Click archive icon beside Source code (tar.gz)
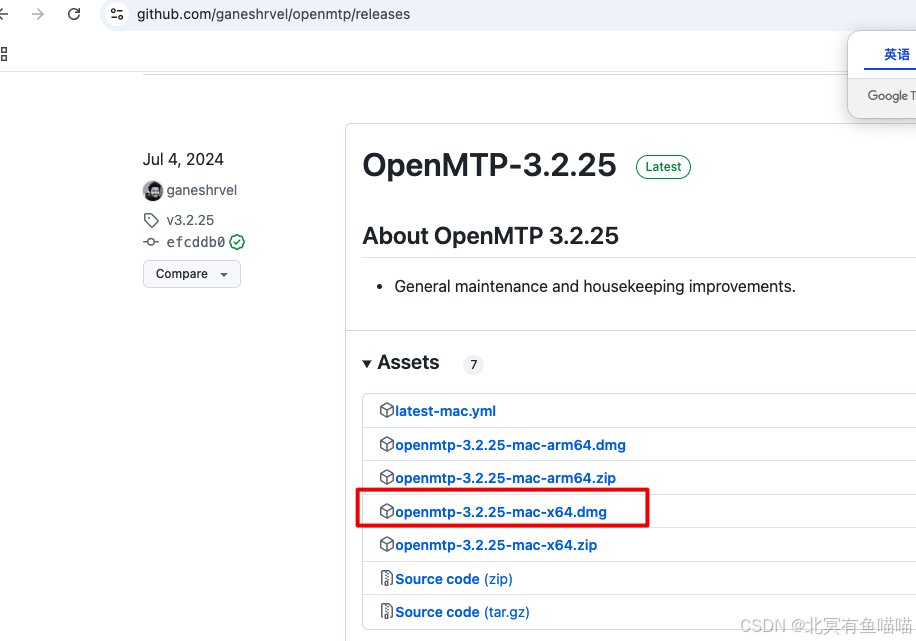 pos(387,612)
